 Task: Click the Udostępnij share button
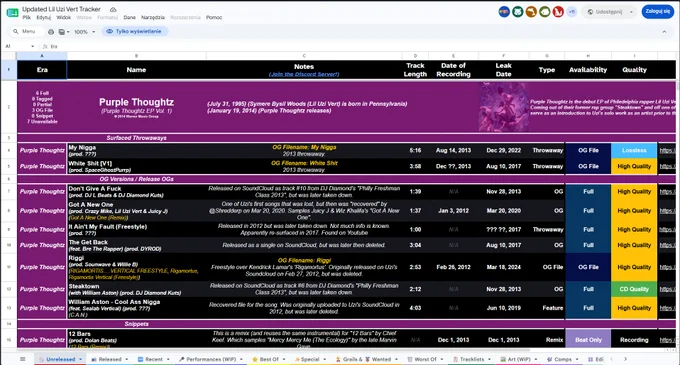(605, 12)
